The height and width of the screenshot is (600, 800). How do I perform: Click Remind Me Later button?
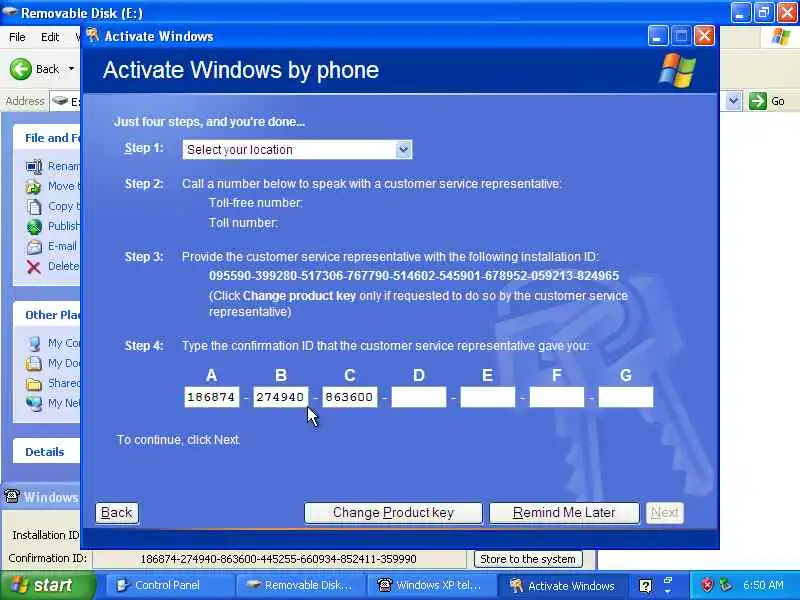coord(564,513)
